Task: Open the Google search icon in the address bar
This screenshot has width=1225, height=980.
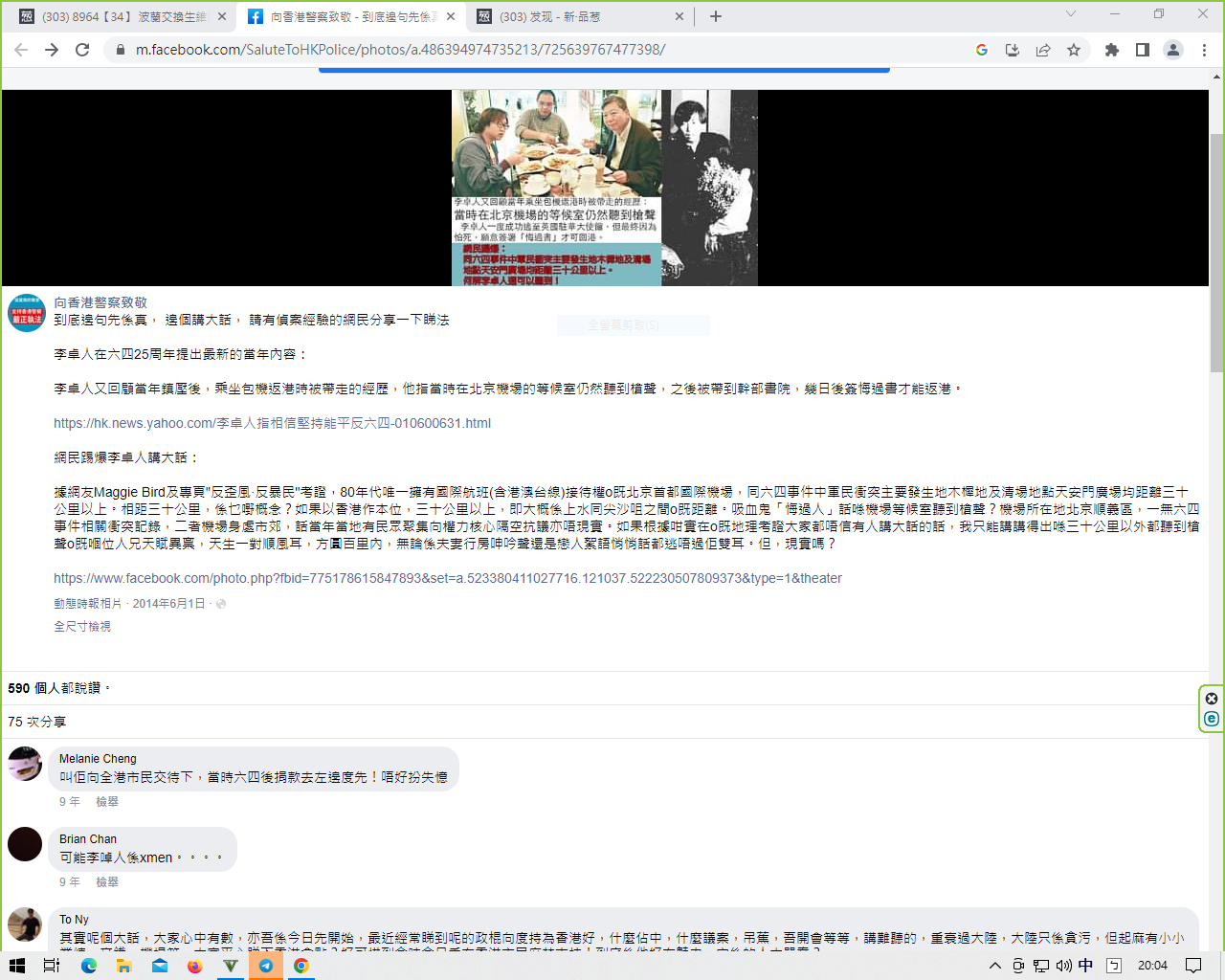Action: point(982,50)
